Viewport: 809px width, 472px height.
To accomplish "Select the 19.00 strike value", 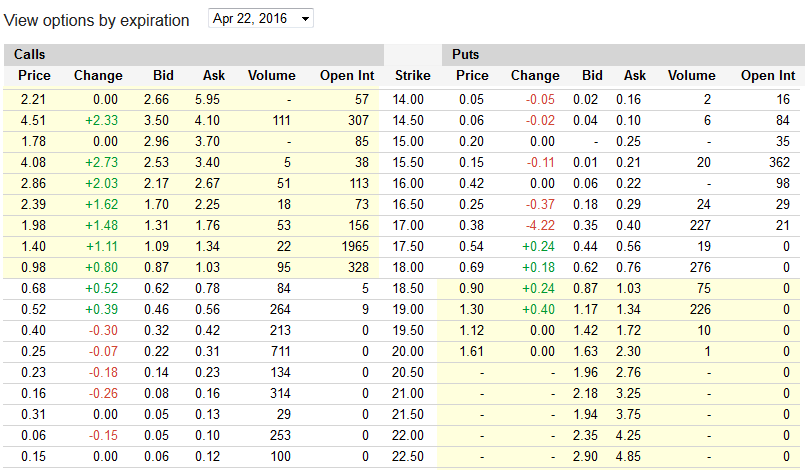I will click(408, 310).
